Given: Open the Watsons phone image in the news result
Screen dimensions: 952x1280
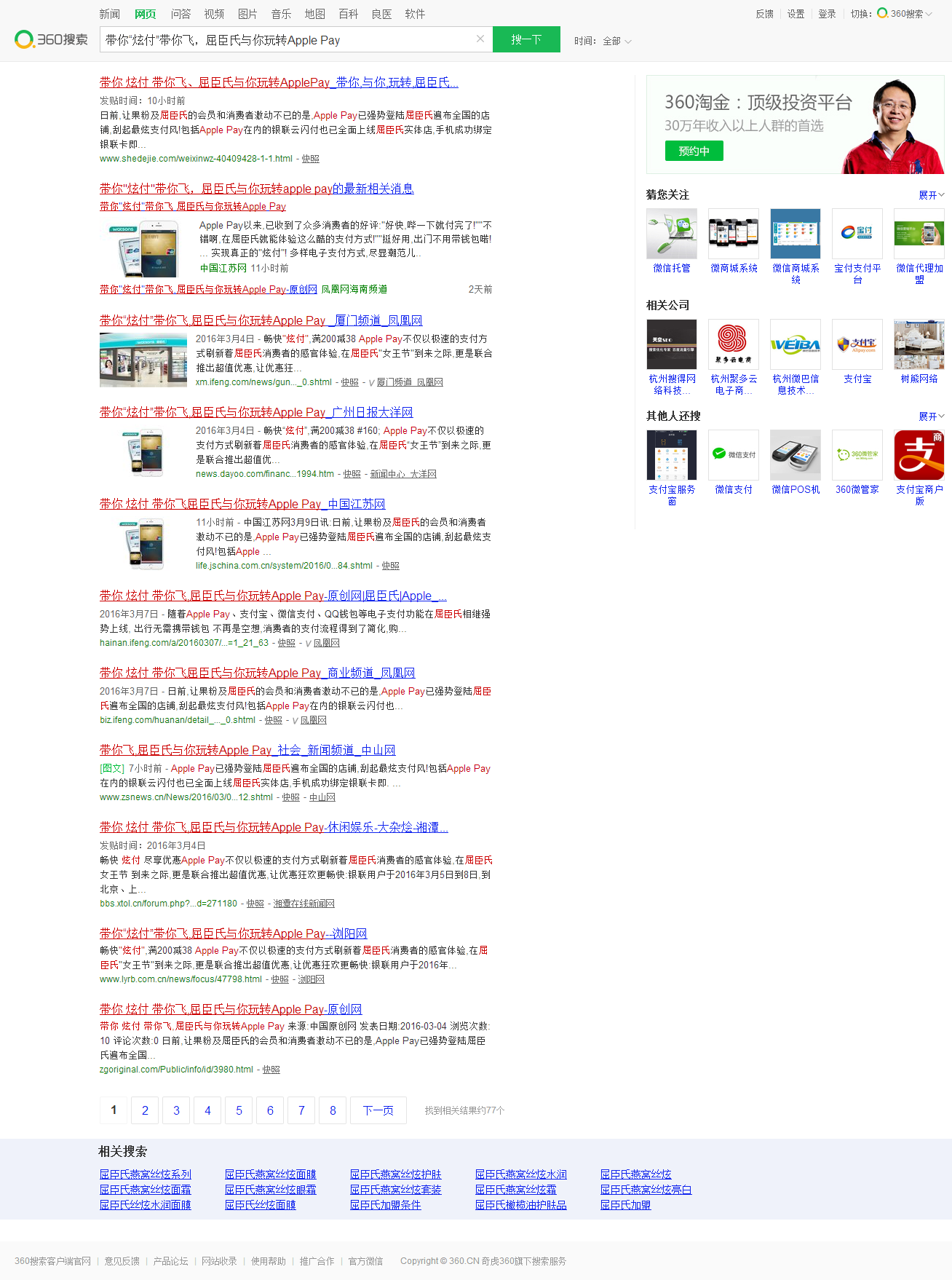Looking at the screenshot, I should tap(144, 249).
